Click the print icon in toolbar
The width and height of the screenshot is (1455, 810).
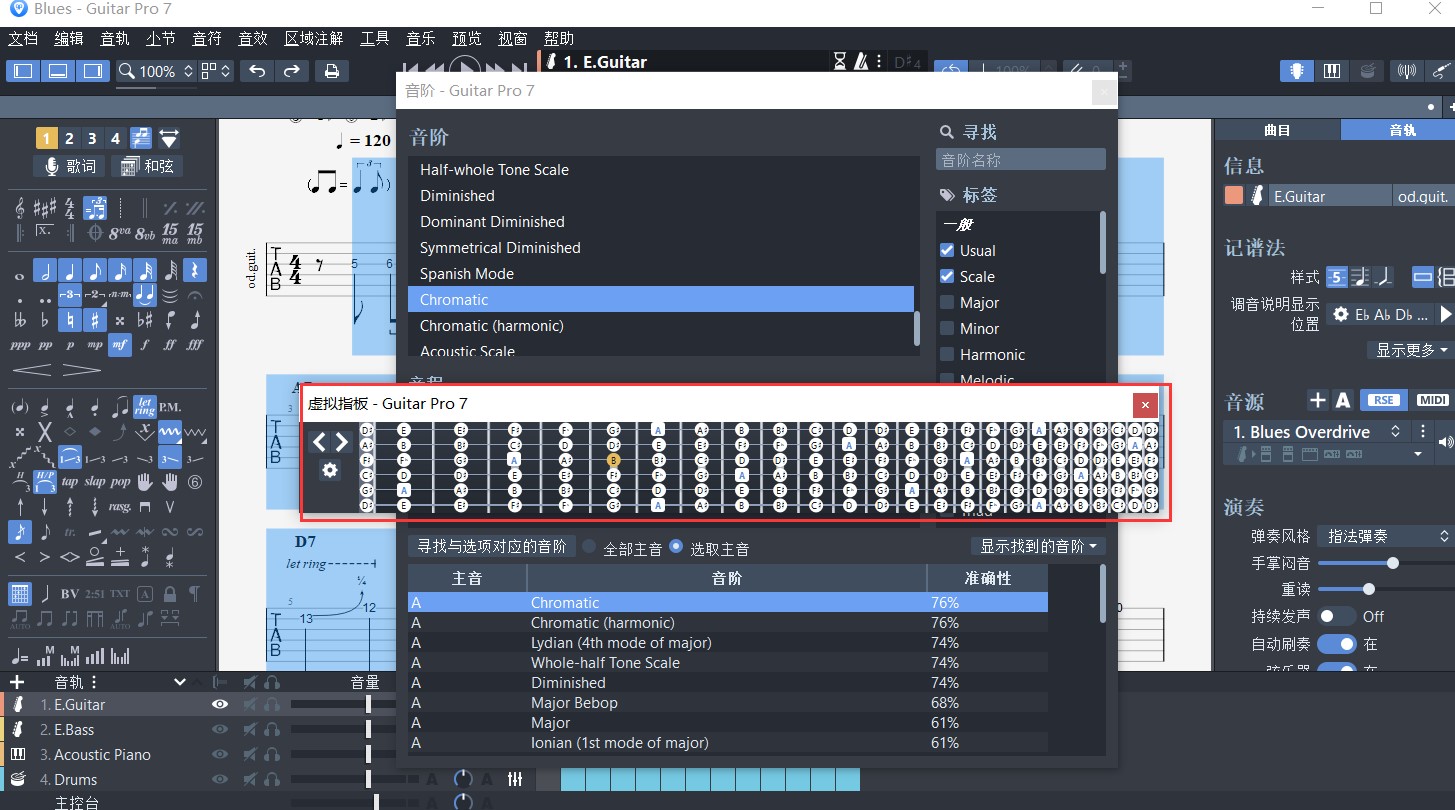tap(332, 71)
